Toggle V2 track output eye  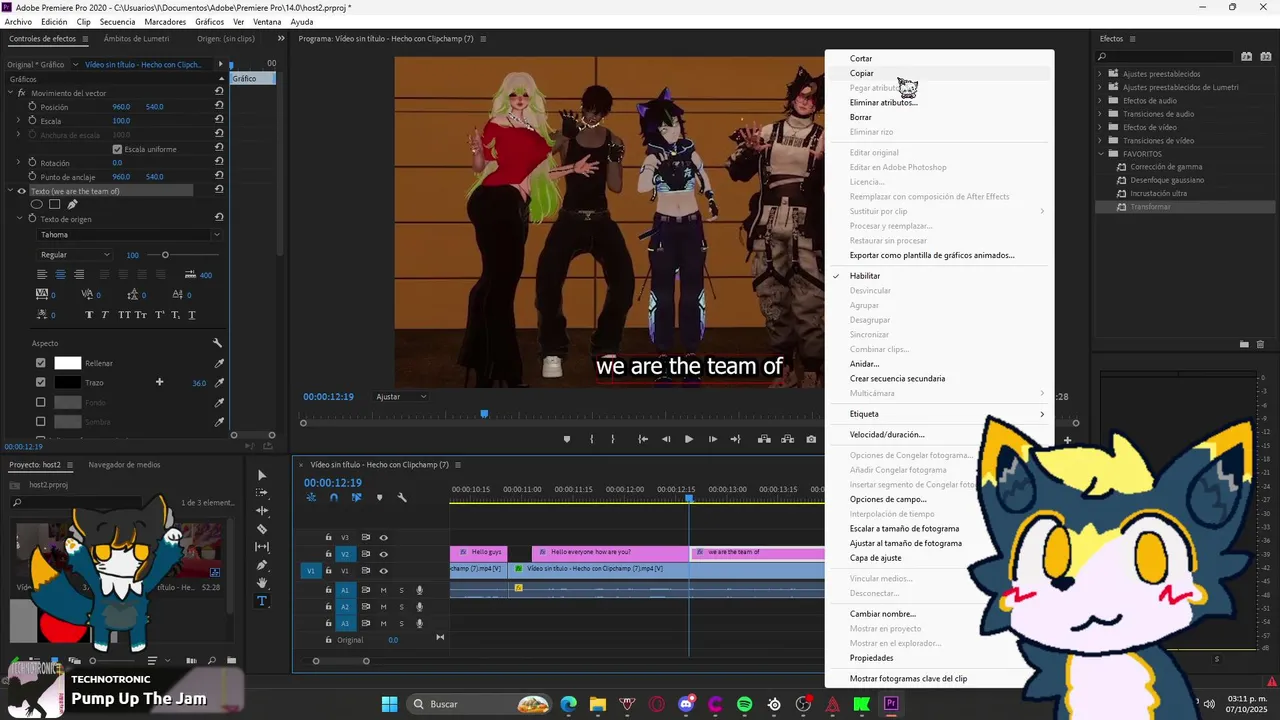(x=383, y=554)
